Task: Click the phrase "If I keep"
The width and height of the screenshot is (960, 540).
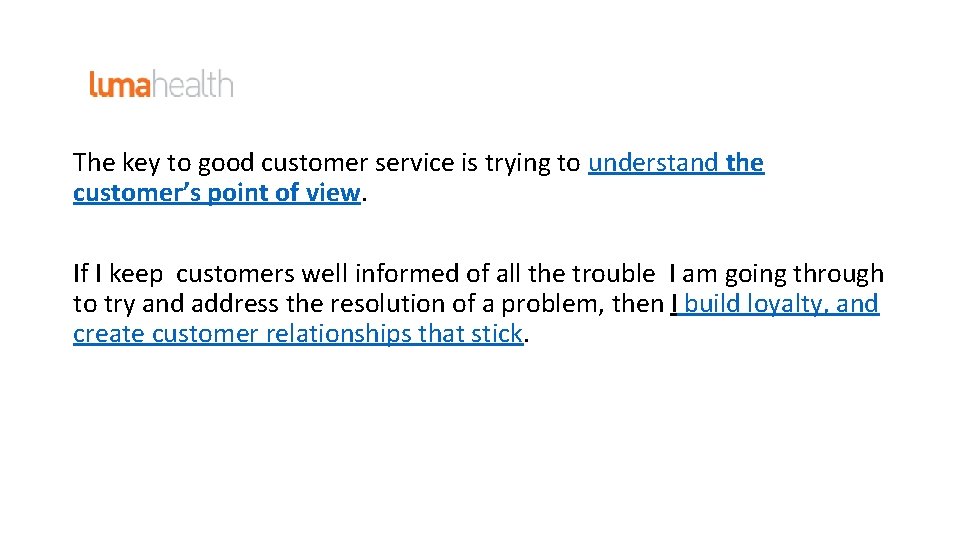Action: click(x=118, y=274)
